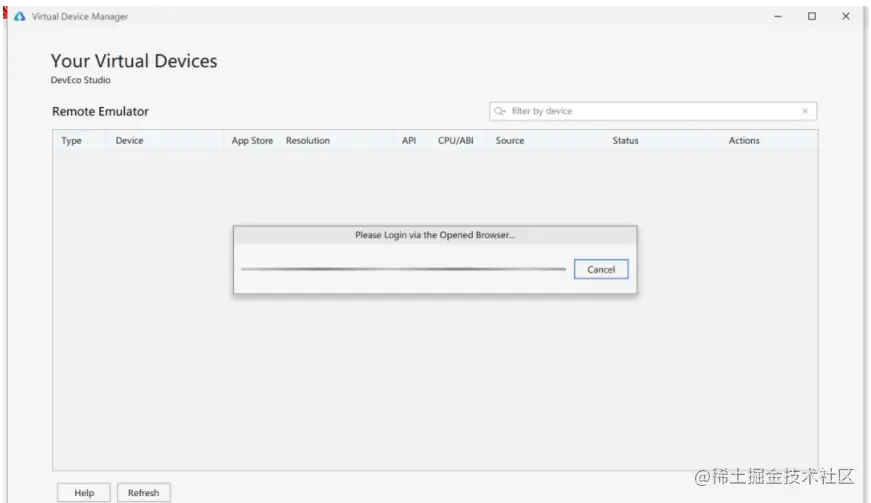Click the Your Virtual Devices heading

click(134, 61)
